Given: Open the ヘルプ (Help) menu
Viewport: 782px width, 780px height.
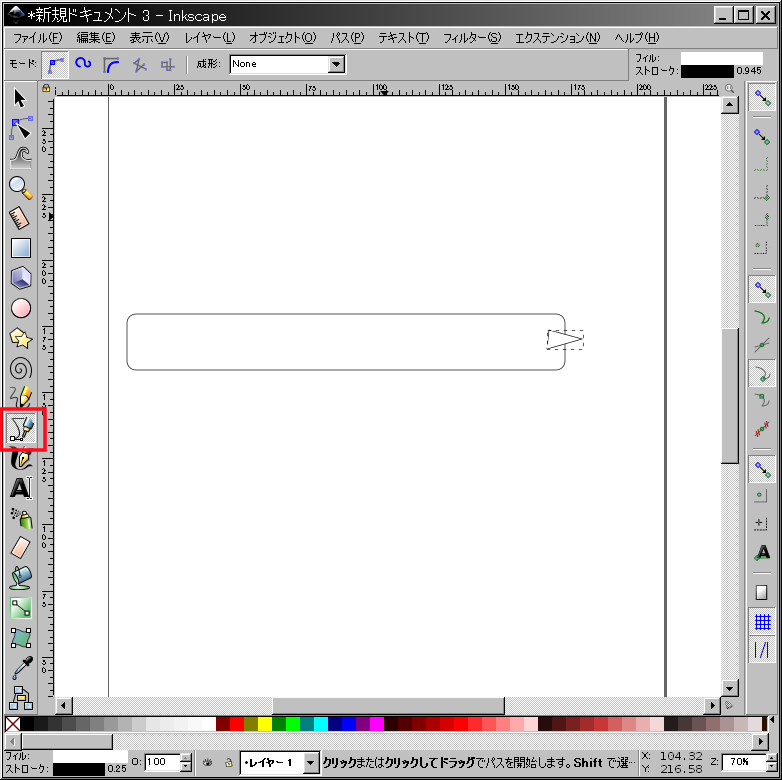Looking at the screenshot, I should tap(636, 38).
